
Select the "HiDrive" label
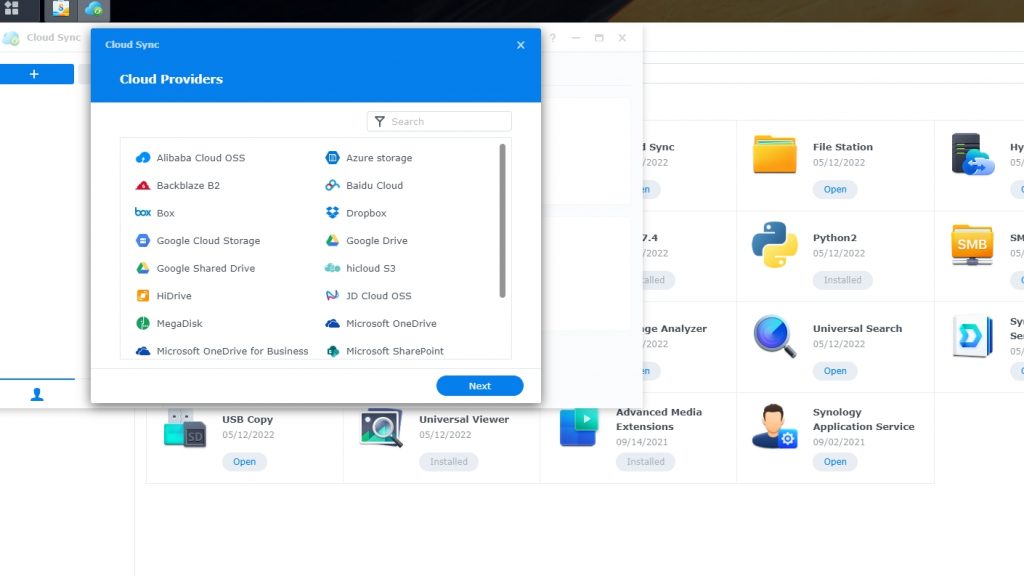pyautogui.click(x=174, y=295)
